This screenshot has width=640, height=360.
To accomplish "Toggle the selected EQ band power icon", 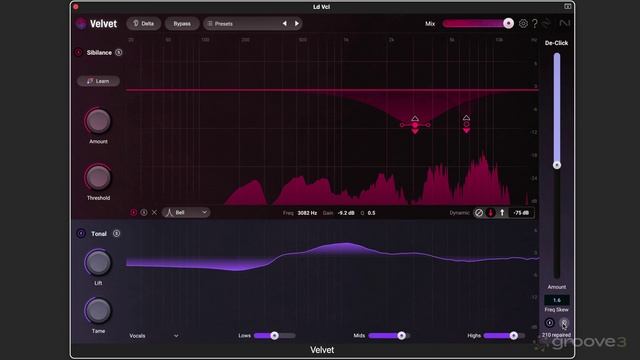I will [x=133, y=213].
